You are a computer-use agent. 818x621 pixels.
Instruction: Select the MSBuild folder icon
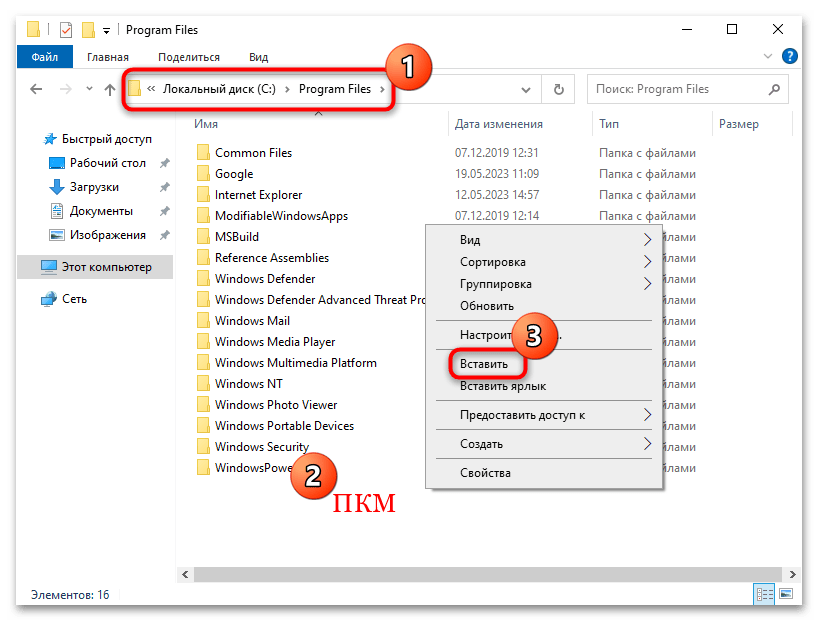tap(203, 236)
